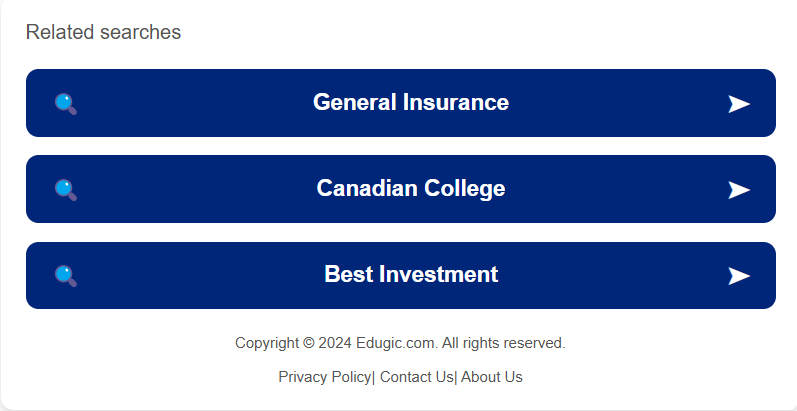Click the 2024 year in the footer
The height and width of the screenshot is (411, 797).
335,343
